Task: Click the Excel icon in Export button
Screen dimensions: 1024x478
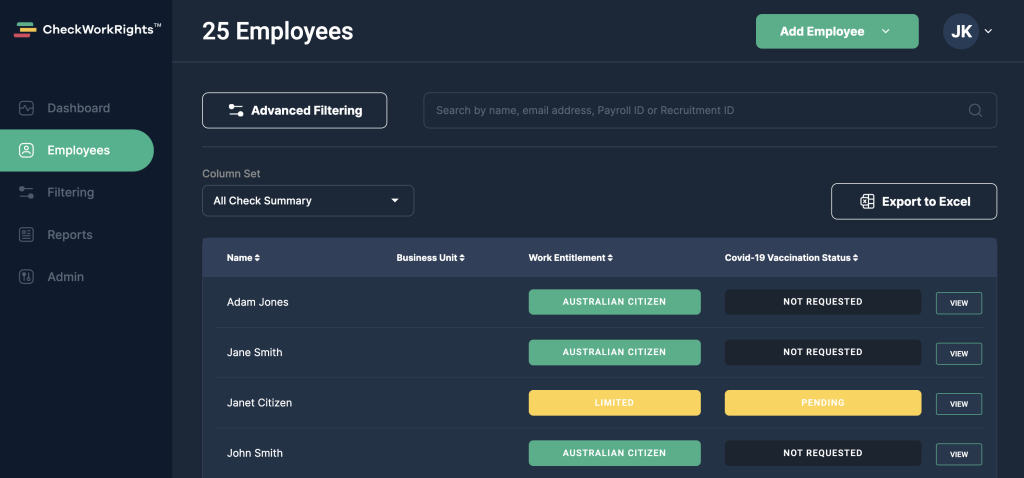Action: 867,201
